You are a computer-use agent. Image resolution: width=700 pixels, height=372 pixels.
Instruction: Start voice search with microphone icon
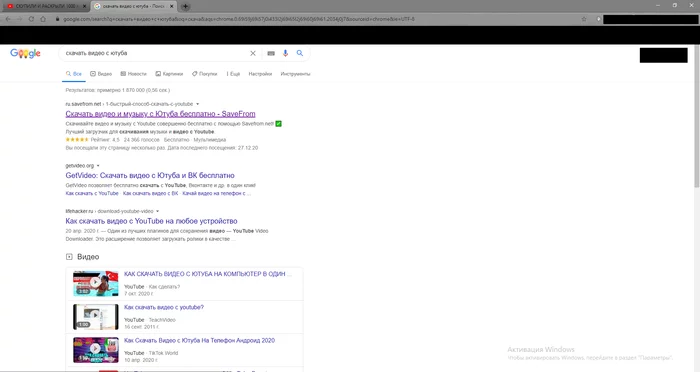(285, 53)
